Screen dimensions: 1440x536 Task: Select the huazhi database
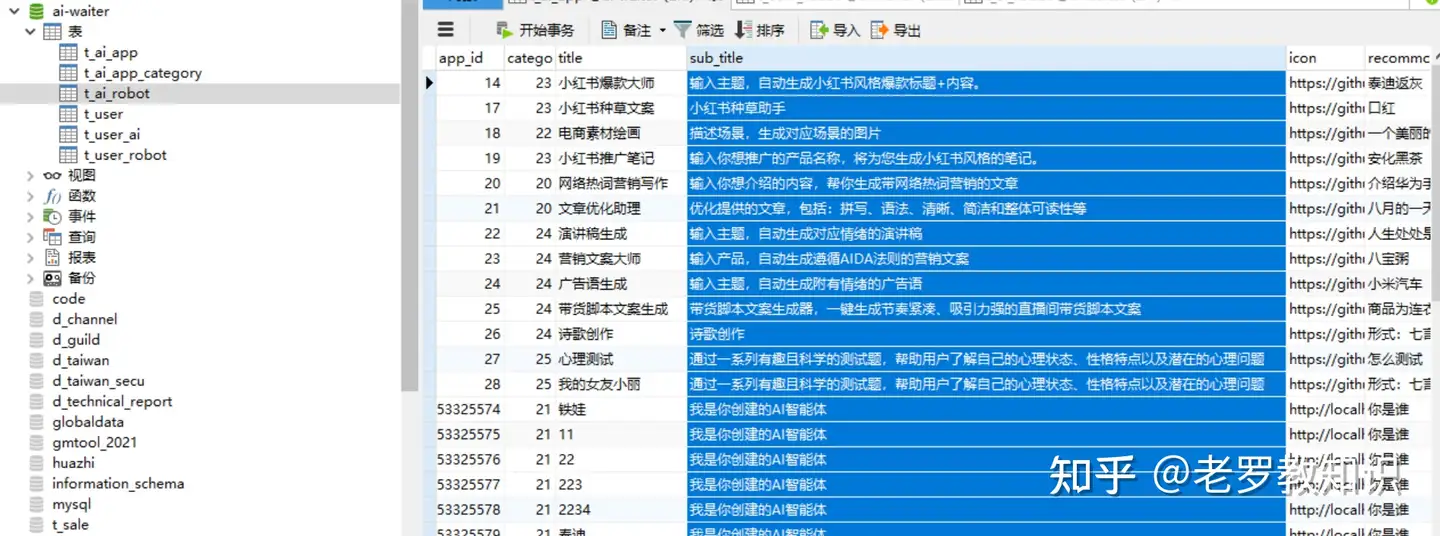pos(74,463)
